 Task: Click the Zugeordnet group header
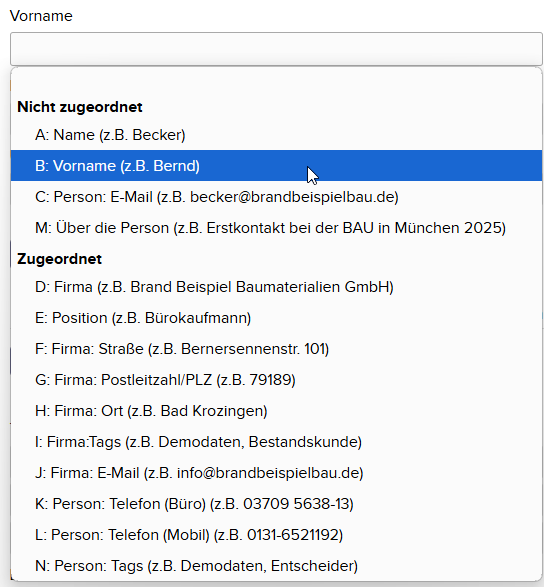(60, 259)
